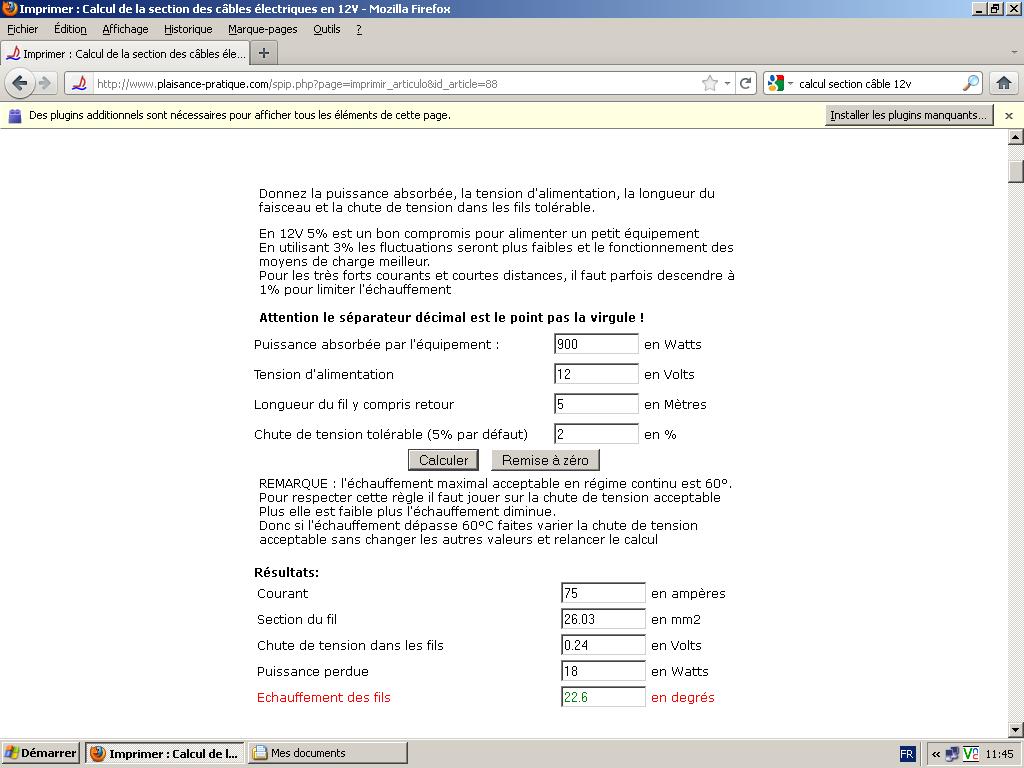Viewport: 1024px width, 768px height.
Task: Expand the URL history dropdown arrow
Action: click(x=727, y=84)
